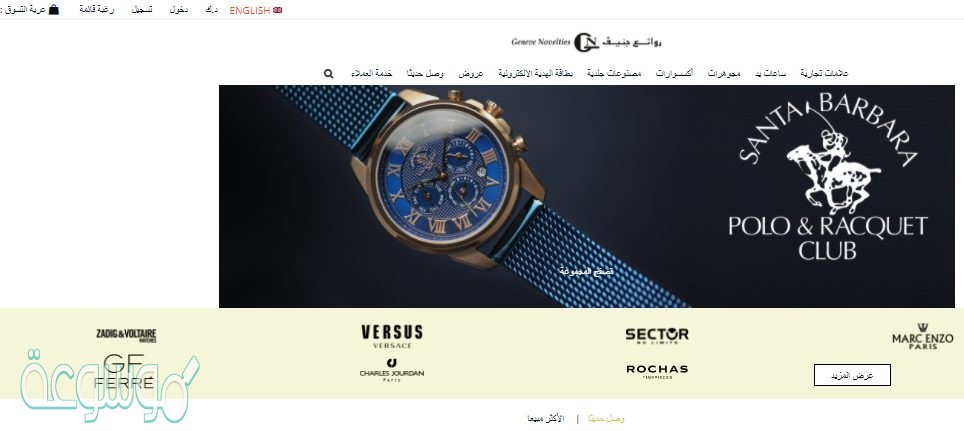Select the Sector No Limits brand logo
The image size is (964, 431).
tap(657, 335)
